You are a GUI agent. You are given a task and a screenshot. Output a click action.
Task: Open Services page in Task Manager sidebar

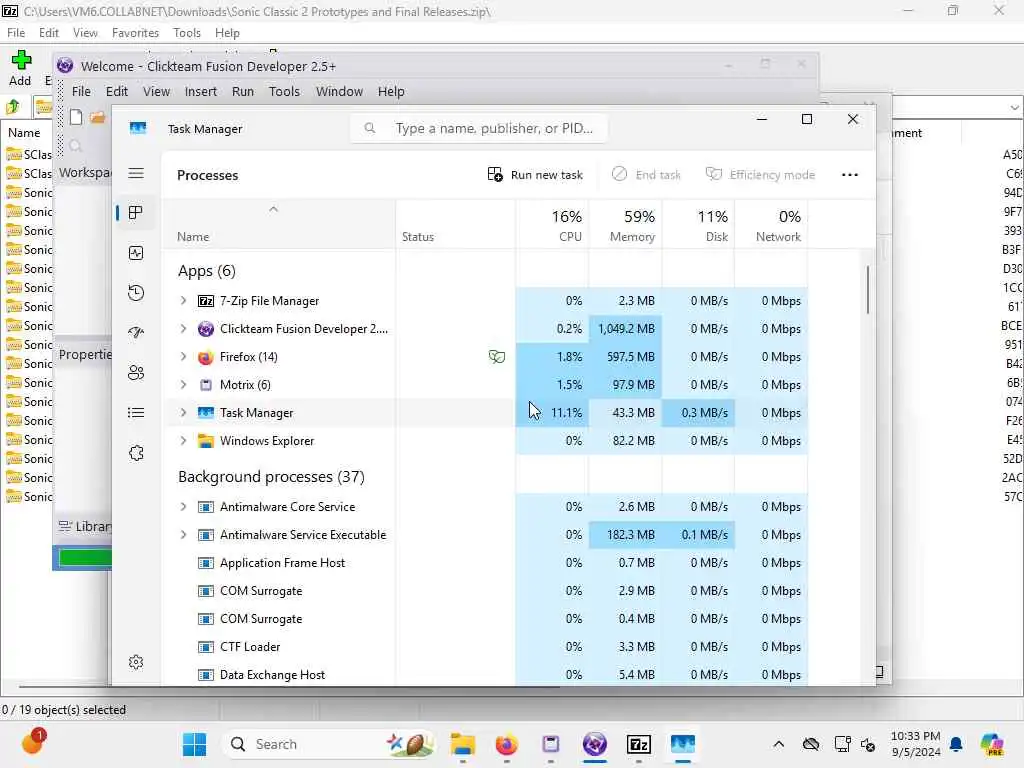coord(136,453)
